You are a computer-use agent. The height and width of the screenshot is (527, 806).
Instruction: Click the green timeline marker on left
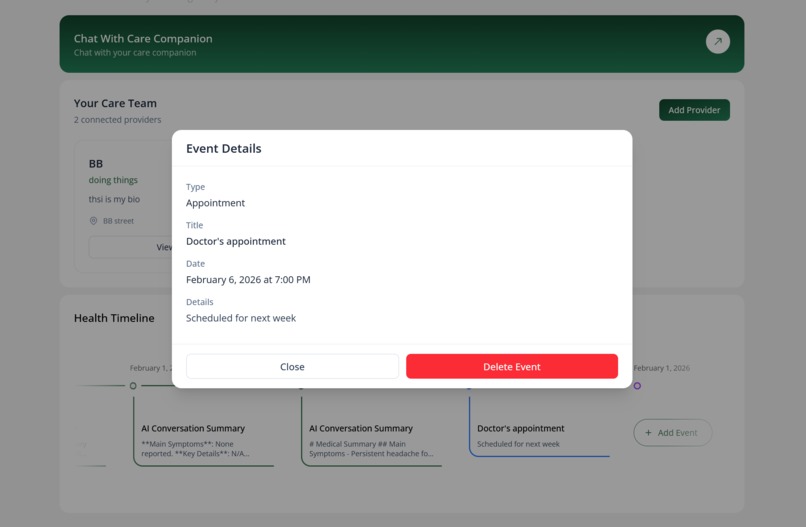point(133,386)
